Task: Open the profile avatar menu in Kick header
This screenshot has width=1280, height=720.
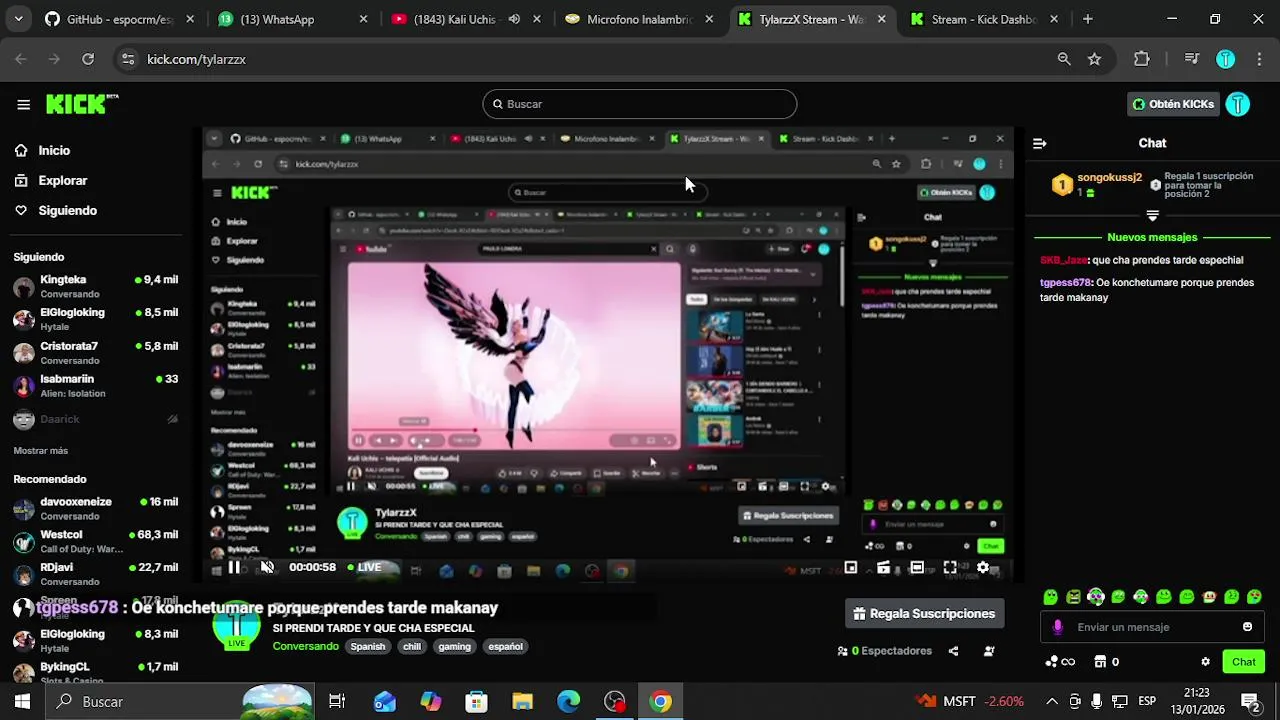Action: point(1238,104)
